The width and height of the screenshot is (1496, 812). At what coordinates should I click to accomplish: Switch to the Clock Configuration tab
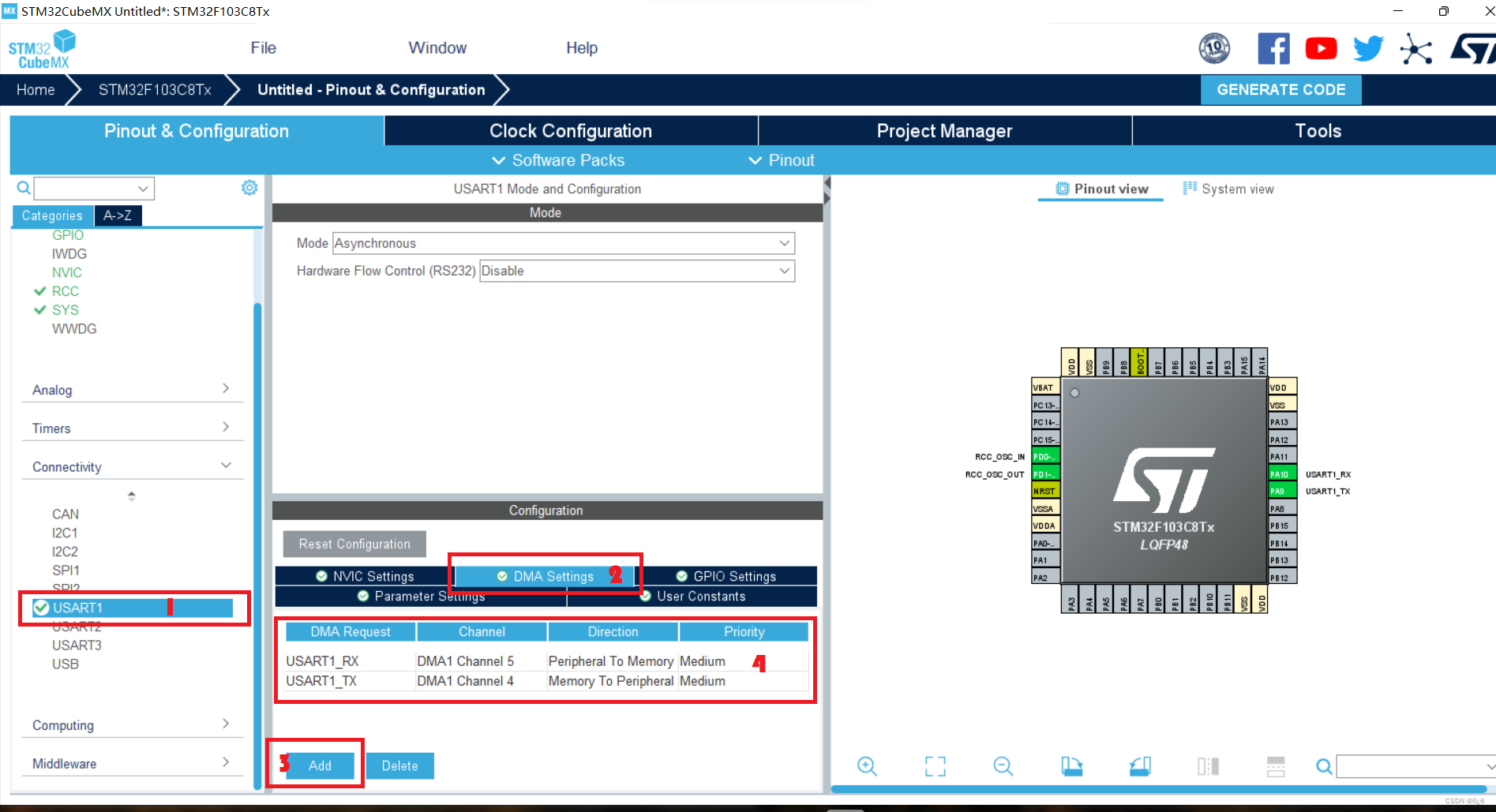(x=571, y=131)
